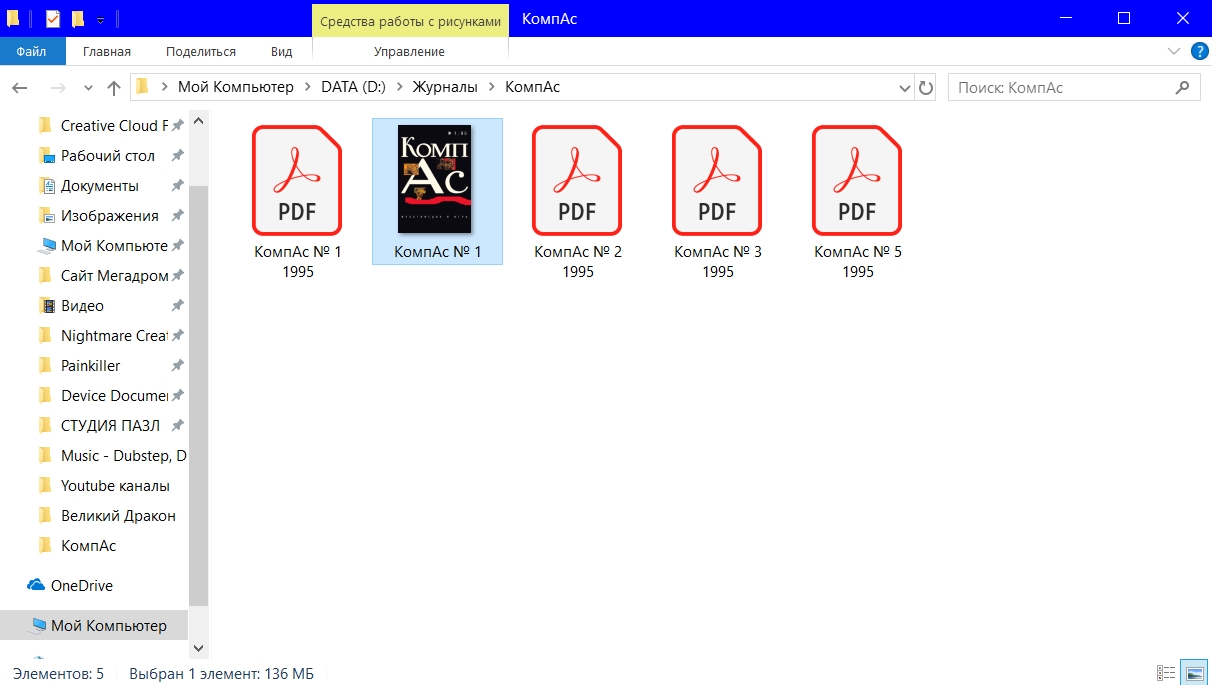The height and width of the screenshot is (685, 1212).
Task: Navigate to DATA (D:) in address bar
Action: [x=354, y=87]
